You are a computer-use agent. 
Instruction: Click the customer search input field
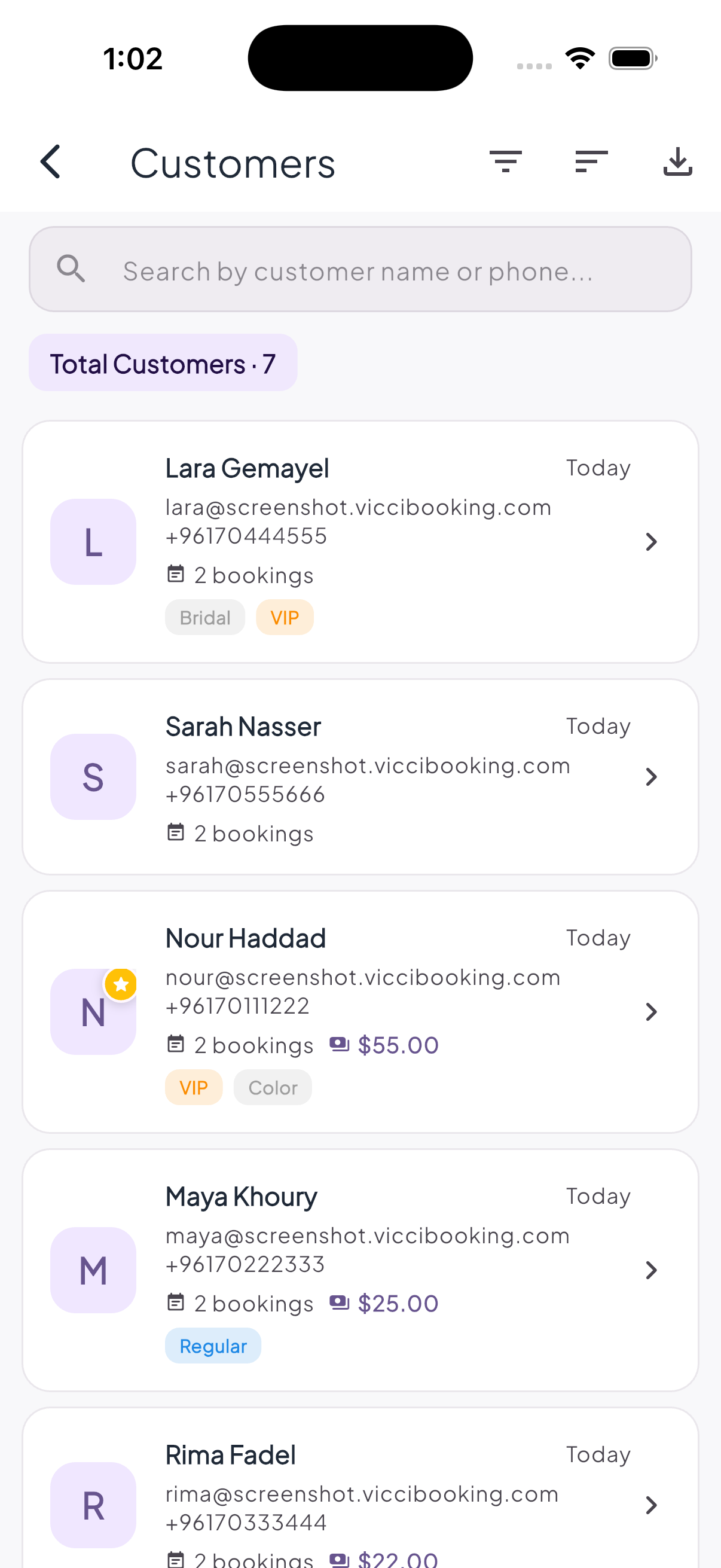coord(360,270)
